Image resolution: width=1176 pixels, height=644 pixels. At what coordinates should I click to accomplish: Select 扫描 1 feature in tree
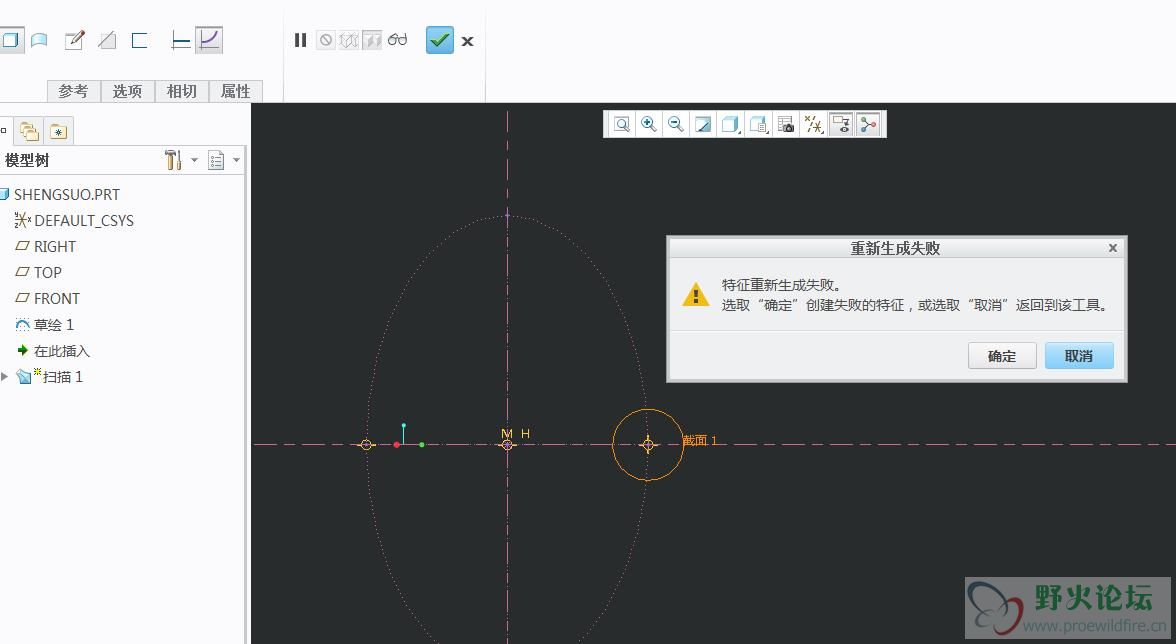[x=62, y=377]
